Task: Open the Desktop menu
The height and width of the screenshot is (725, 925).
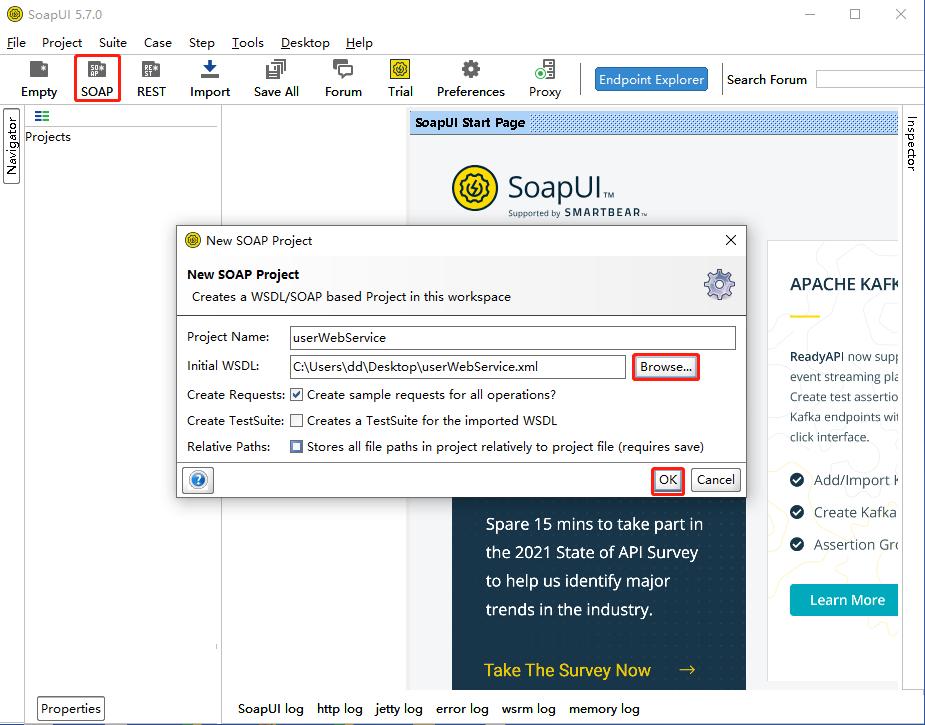Action: click(305, 42)
